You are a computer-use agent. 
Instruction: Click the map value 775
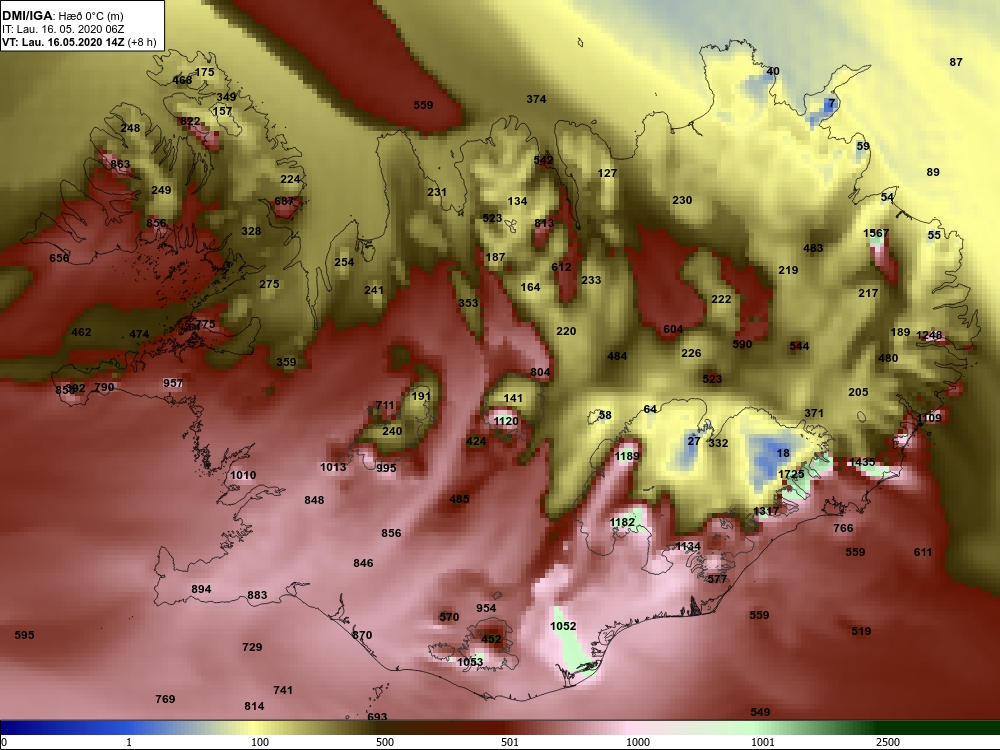click(205, 325)
